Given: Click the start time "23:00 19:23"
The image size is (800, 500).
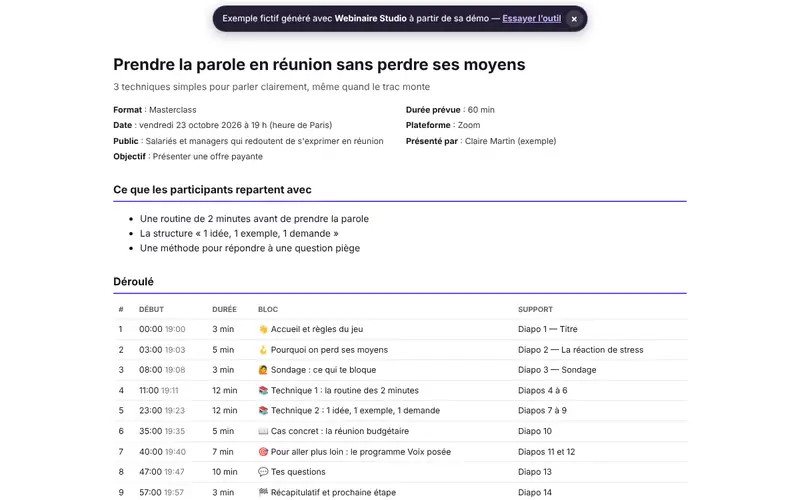Looking at the screenshot, I should (x=162, y=411).
